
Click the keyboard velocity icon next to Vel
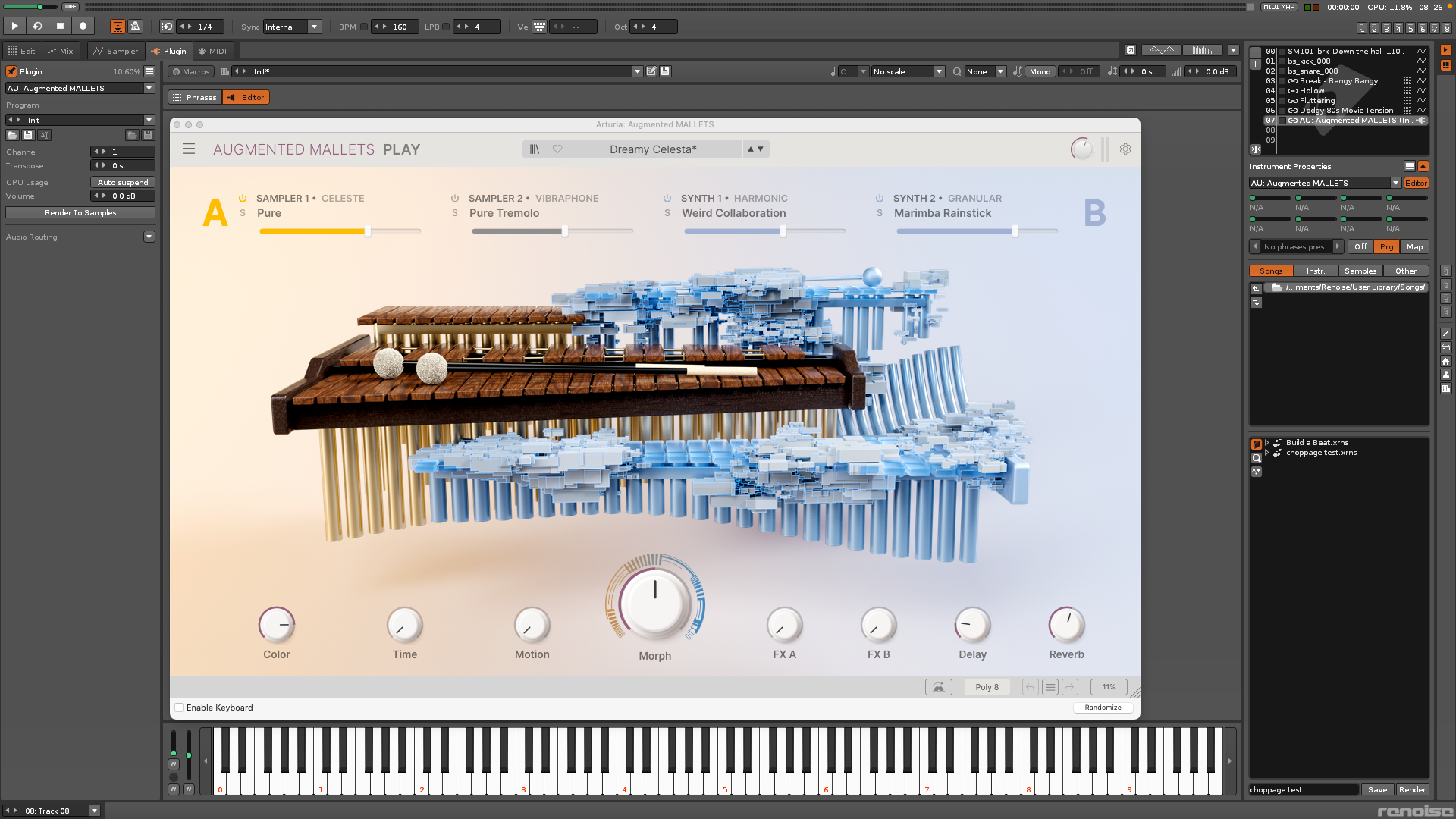click(x=539, y=27)
